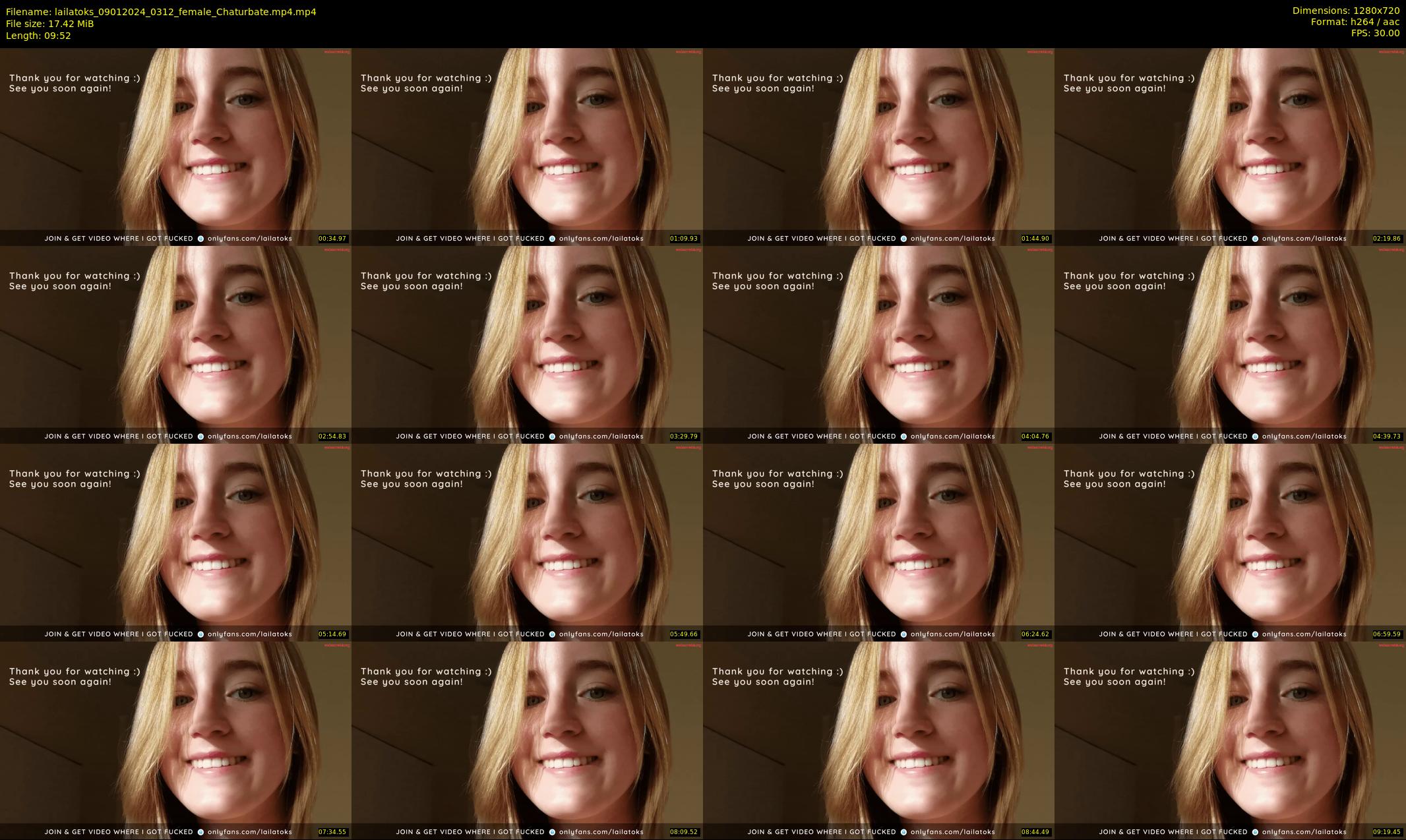1406x840 pixels.
Task: Choose the frame thumbnail stamped 04:04.76
Action: (x=878, y=344)
